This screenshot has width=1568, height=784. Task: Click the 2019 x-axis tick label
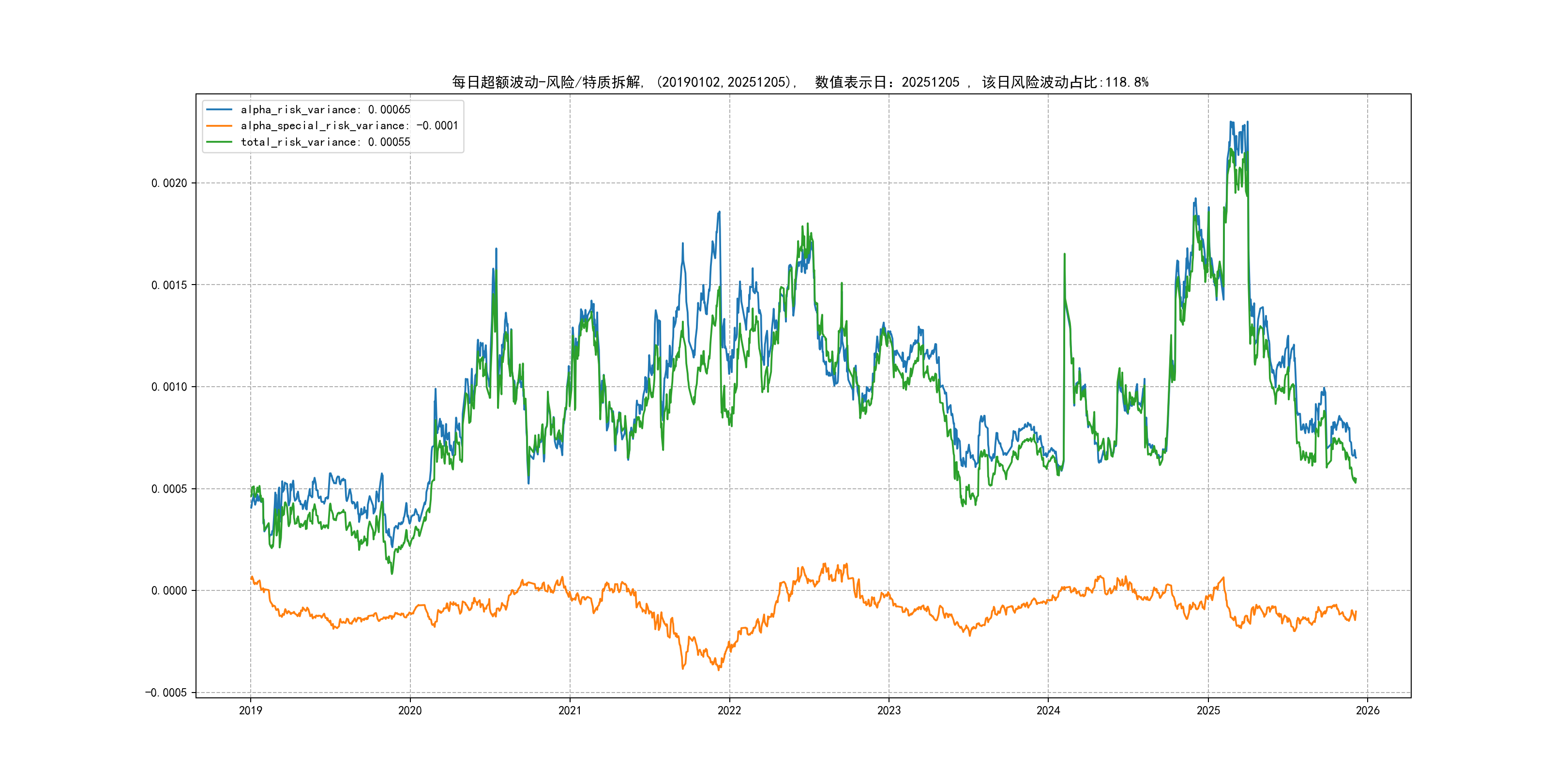click(x=250, y=710)
